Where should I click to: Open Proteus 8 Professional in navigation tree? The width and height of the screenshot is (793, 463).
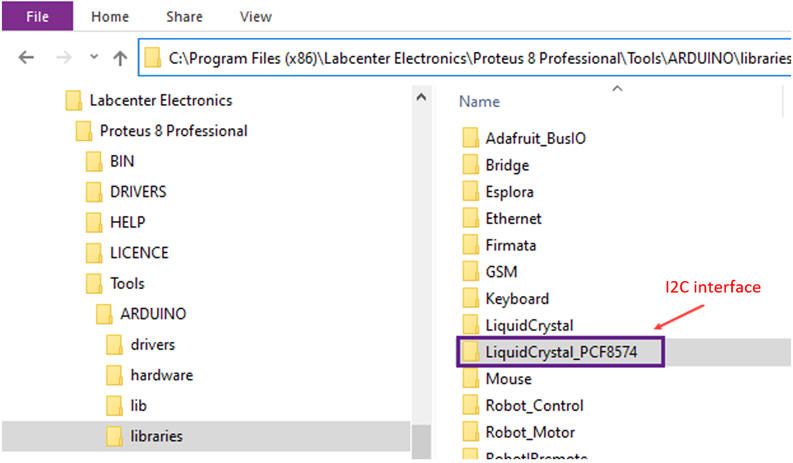click(173, 131)
